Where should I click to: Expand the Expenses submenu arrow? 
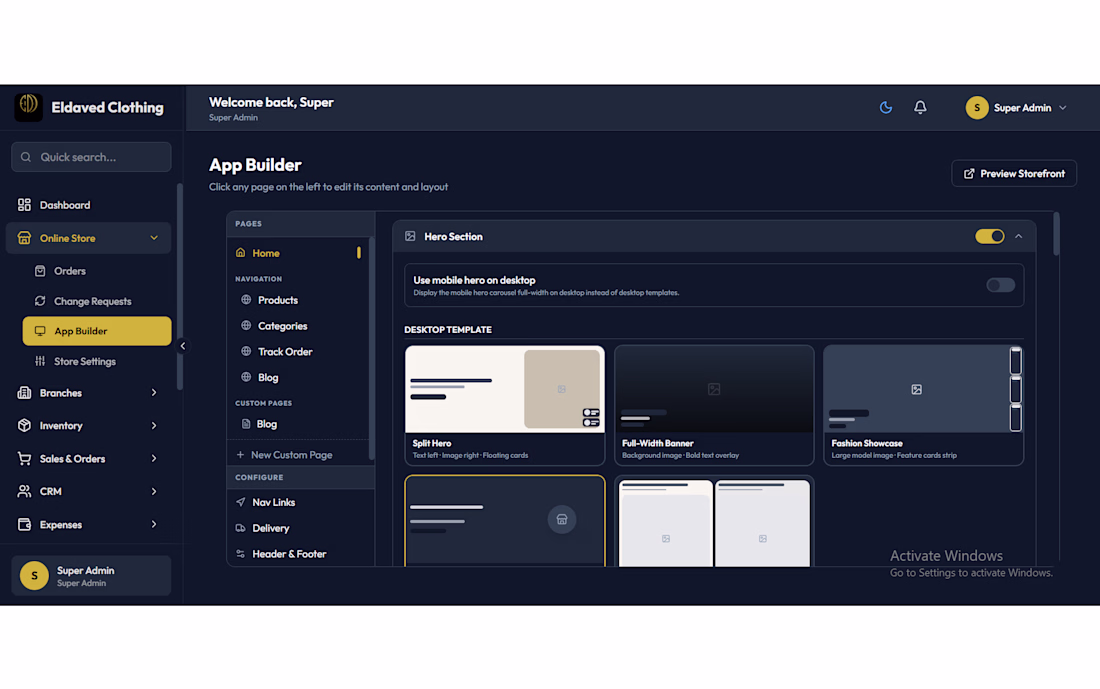tap(154, 525)
